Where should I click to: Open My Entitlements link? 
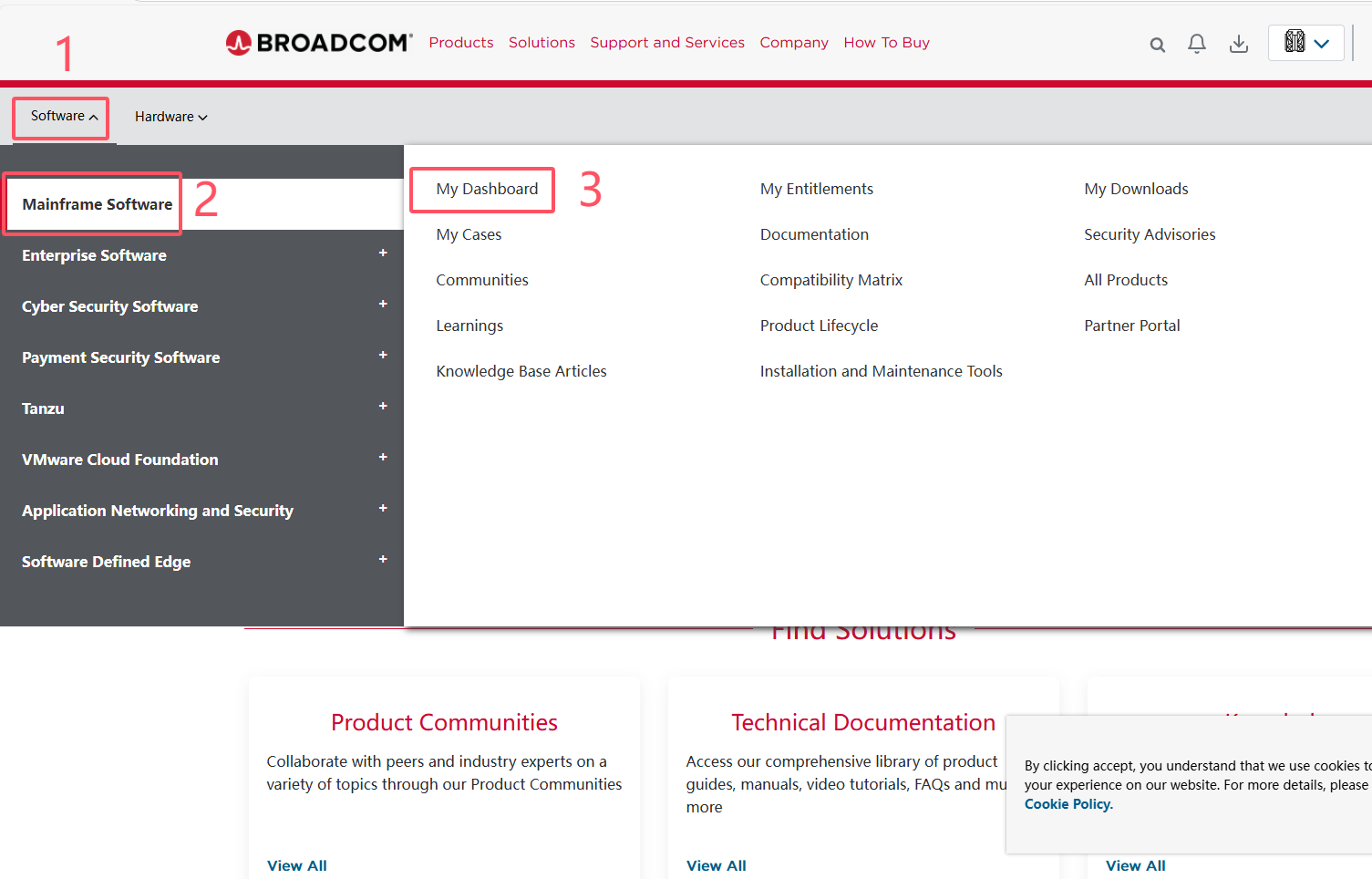[x=817, y=189]
